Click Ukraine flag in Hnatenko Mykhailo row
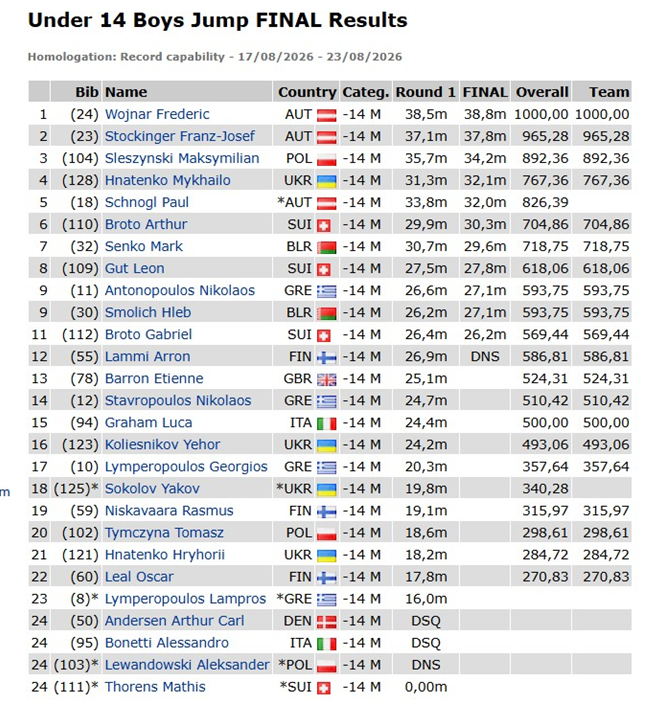Screen dimensions: 659x715 [x=326, y=181]
